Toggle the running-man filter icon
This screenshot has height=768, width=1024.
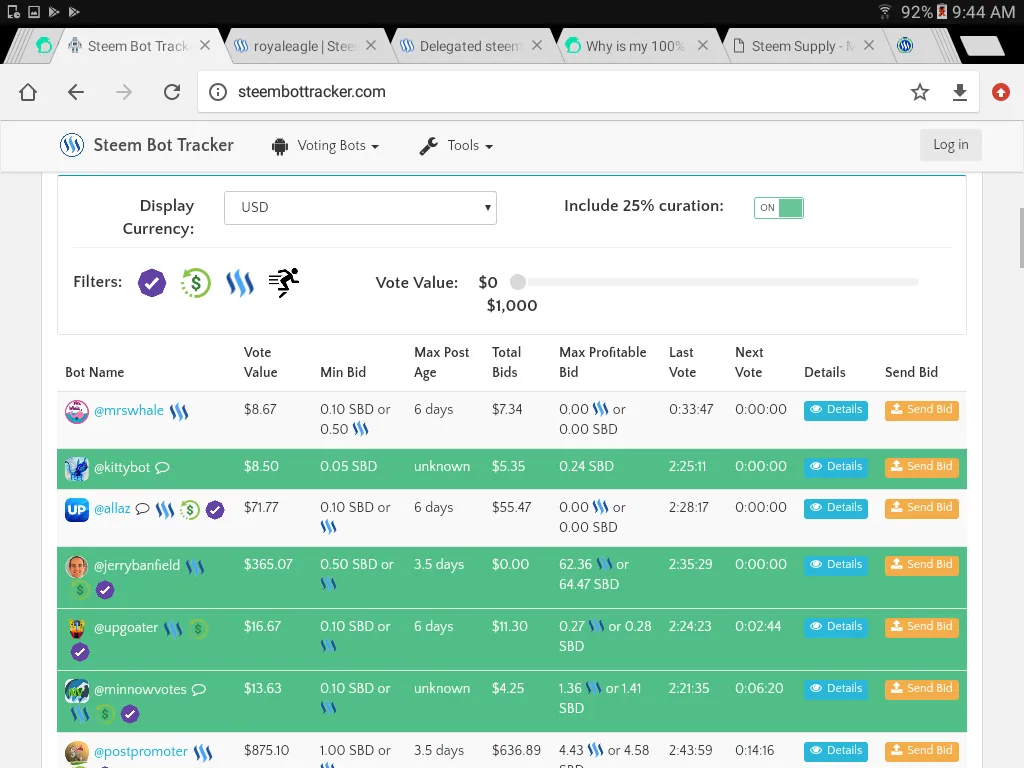[x=283, y=283]
